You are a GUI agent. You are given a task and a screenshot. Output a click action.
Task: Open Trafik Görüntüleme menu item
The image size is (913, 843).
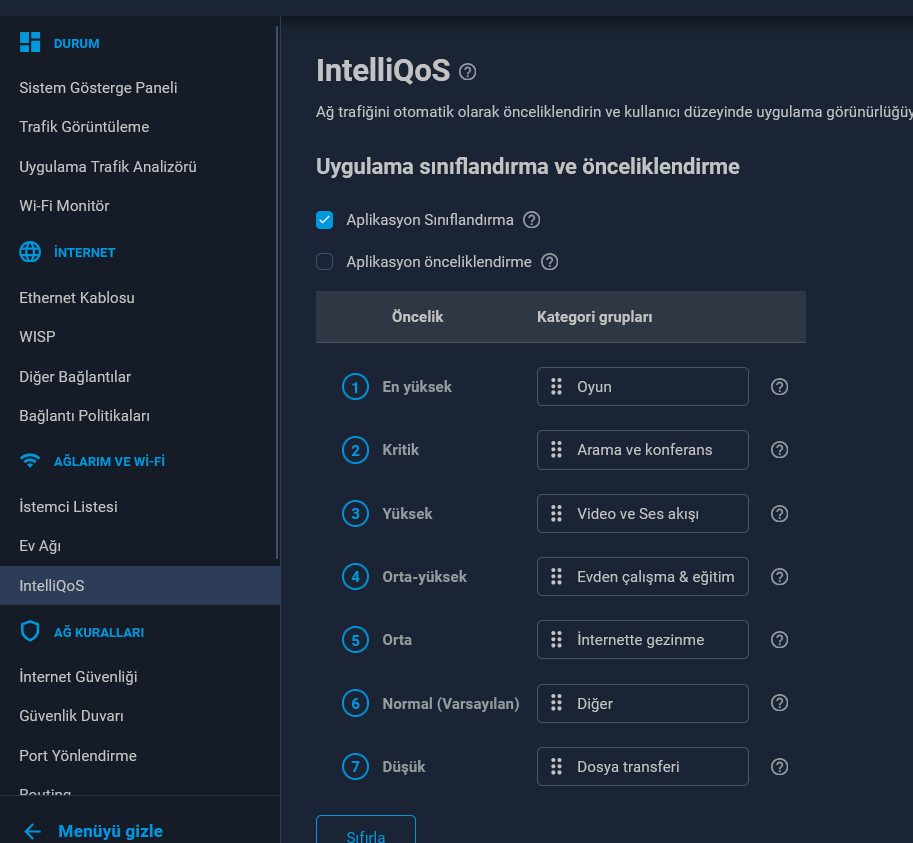click(x=84, y=126)
